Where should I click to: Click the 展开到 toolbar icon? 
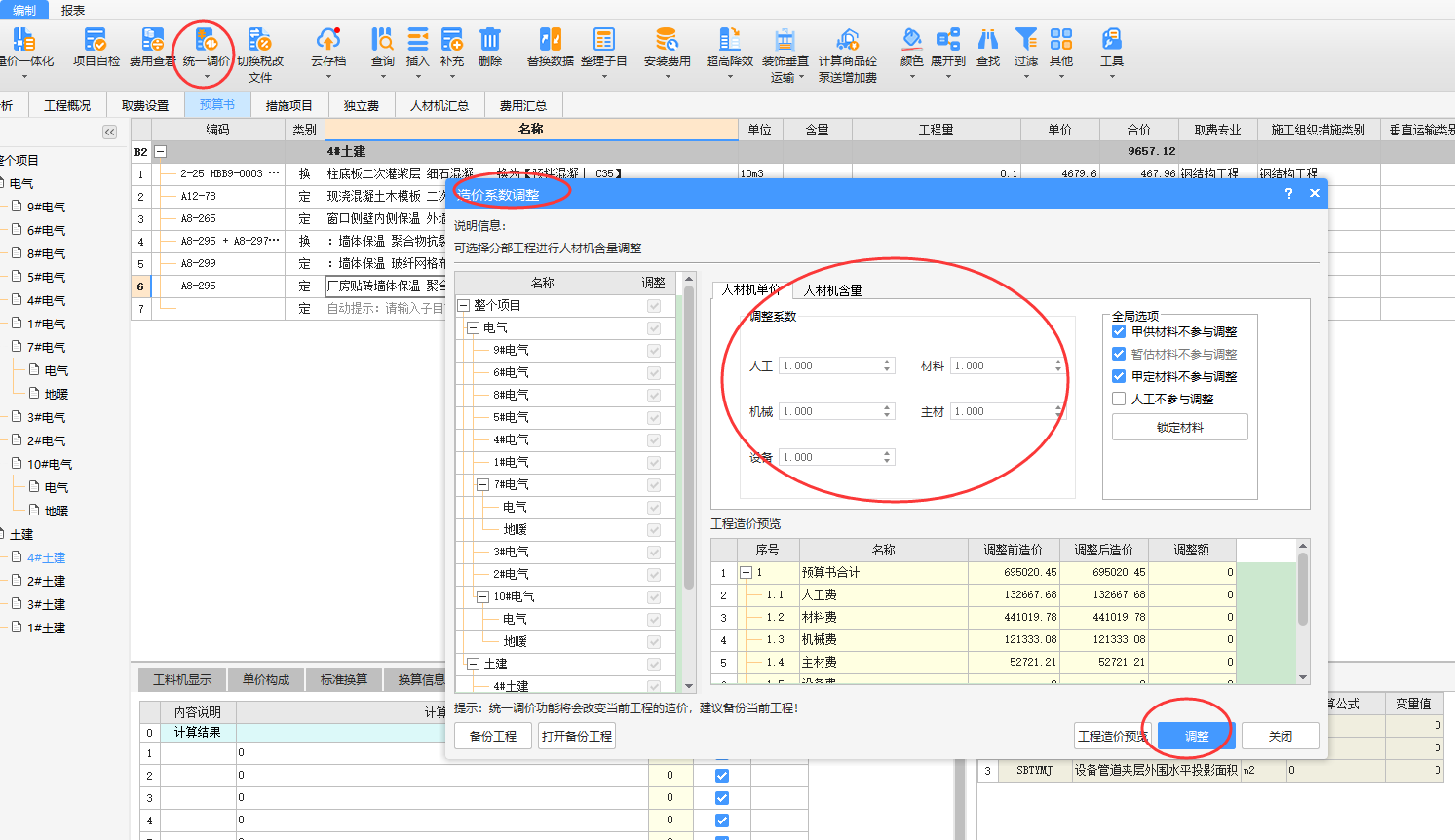pyautogui.click(x=948, y=39)
